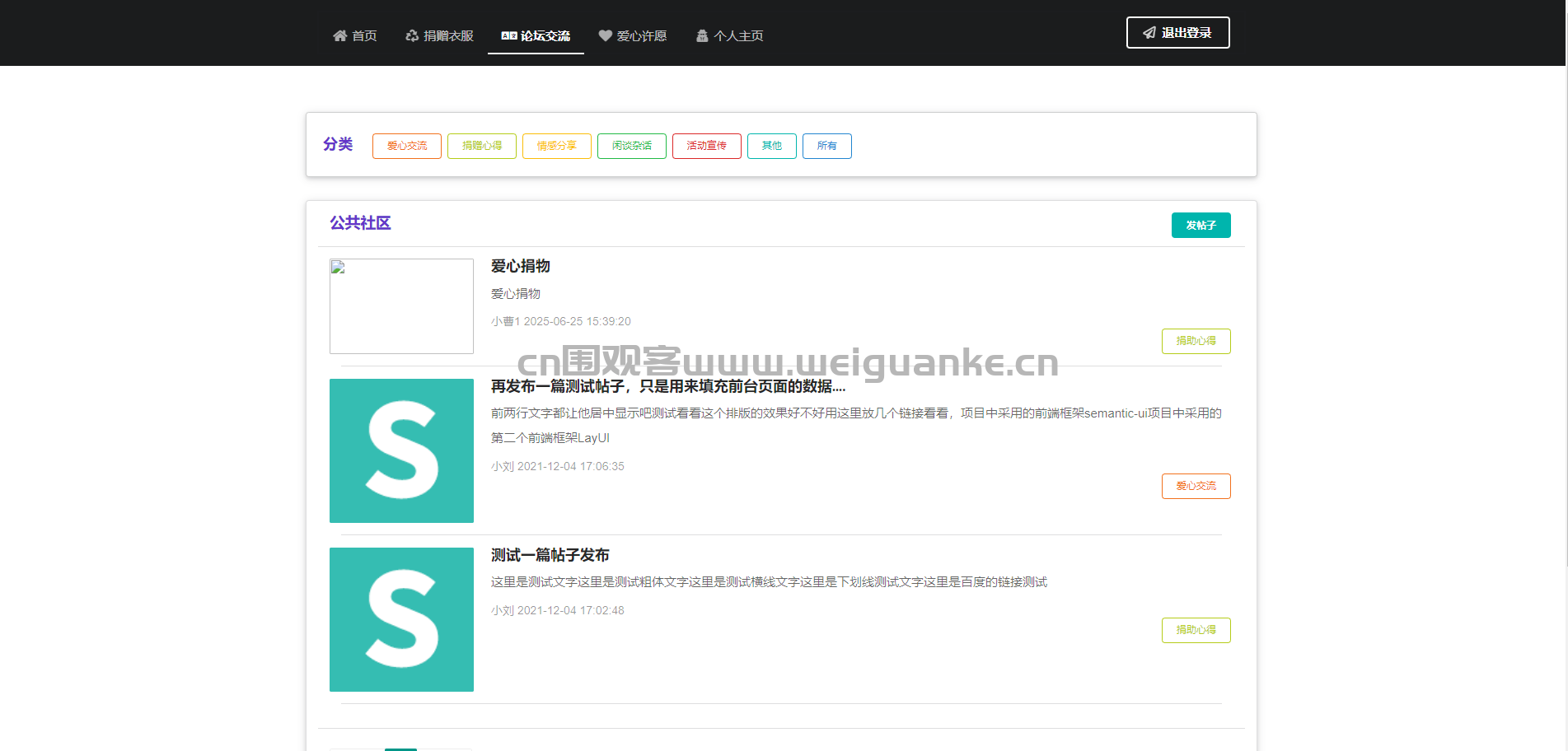Select the 爱心交流 category filter
The width and height of the screenshot is (1568, 751).
click(406, 146)
